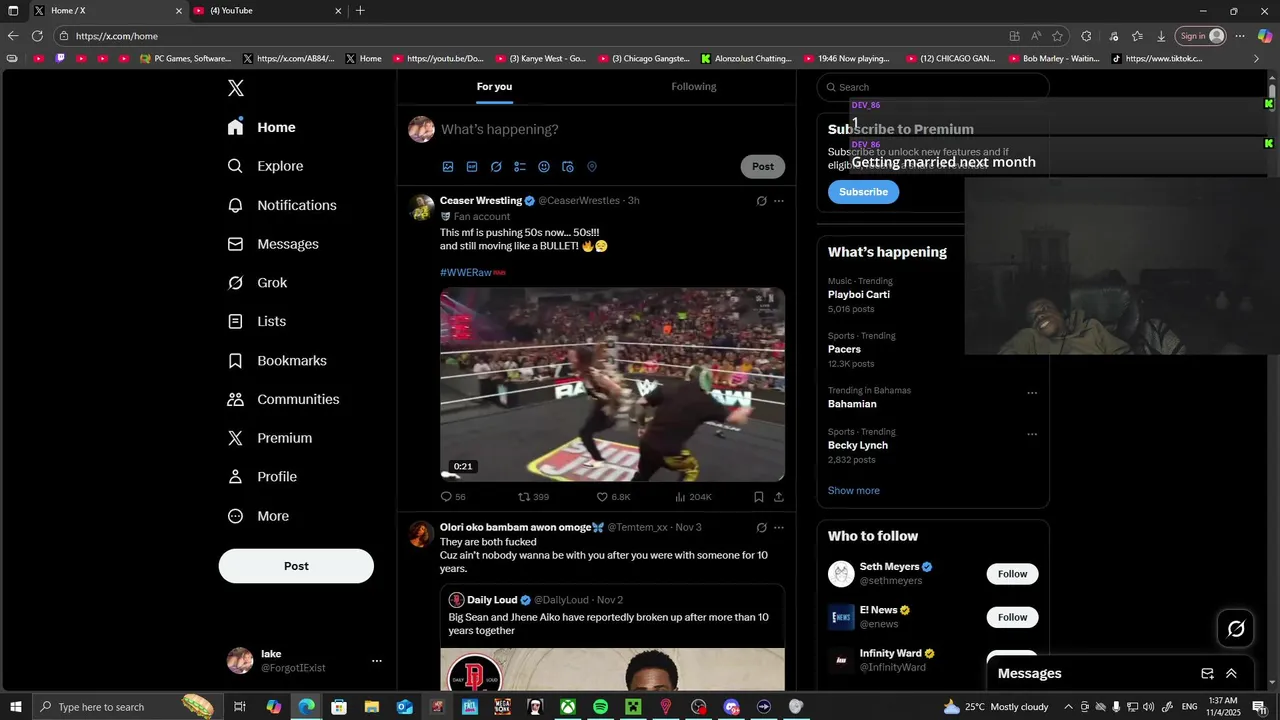Open Grok actions on Olori oko post
Screen dimensions: 1280x720
pos(761,528)
